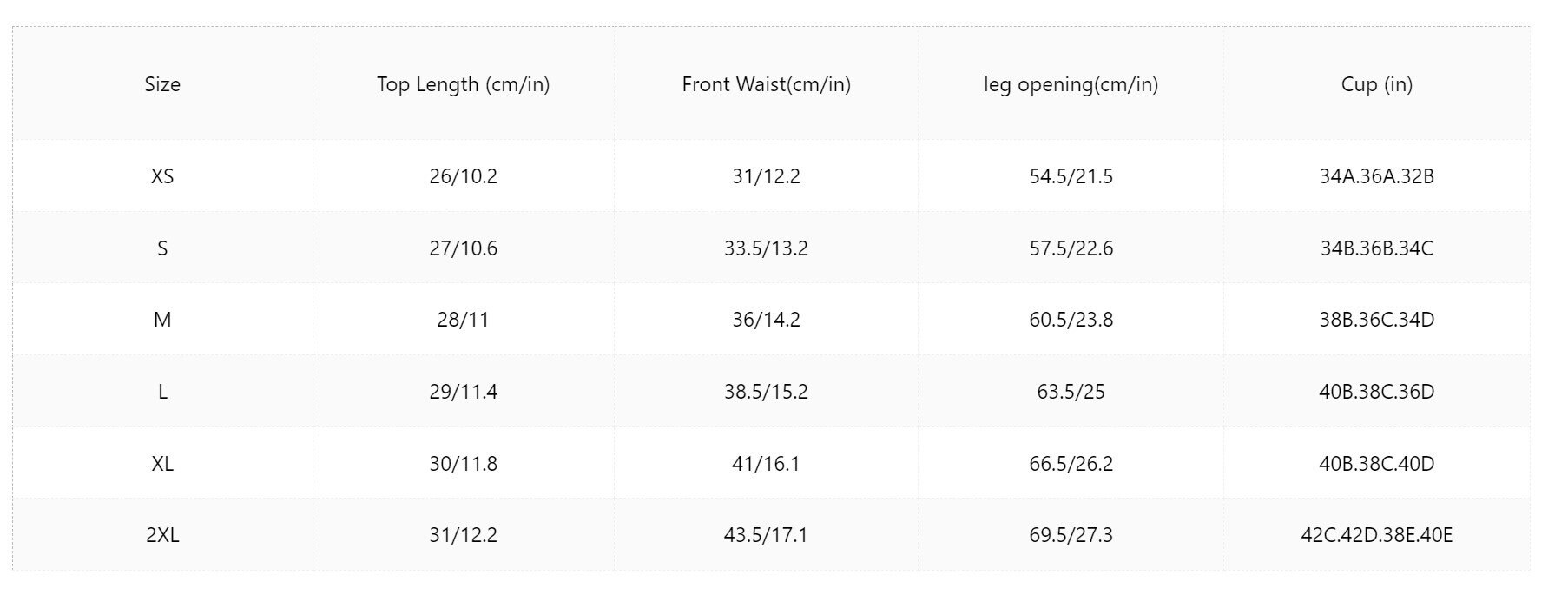1568x595 pixels.
Task: Click the cup value 34A.36A.32B
Action: (1376, 176)
